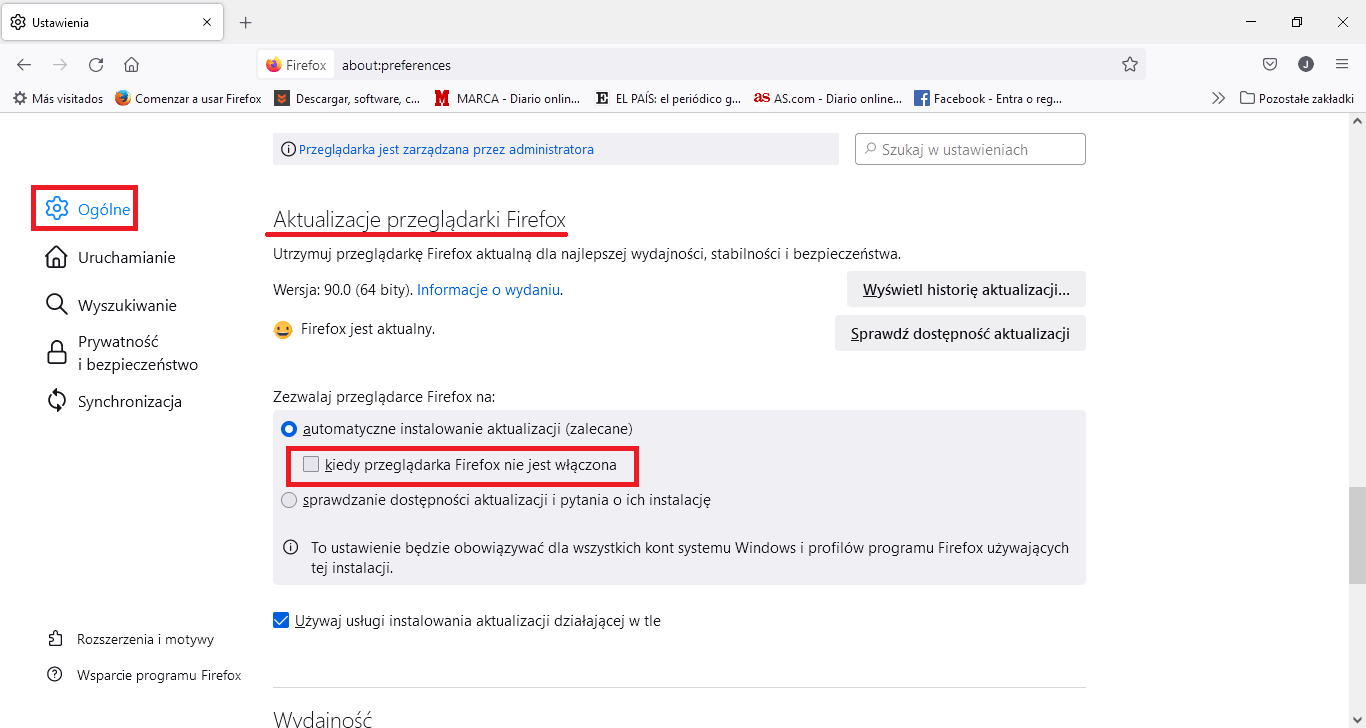Image resolution: width=1366 pixels, height=728 pixels.
Task: Reload the current page
Action: [x=96, y=65]
